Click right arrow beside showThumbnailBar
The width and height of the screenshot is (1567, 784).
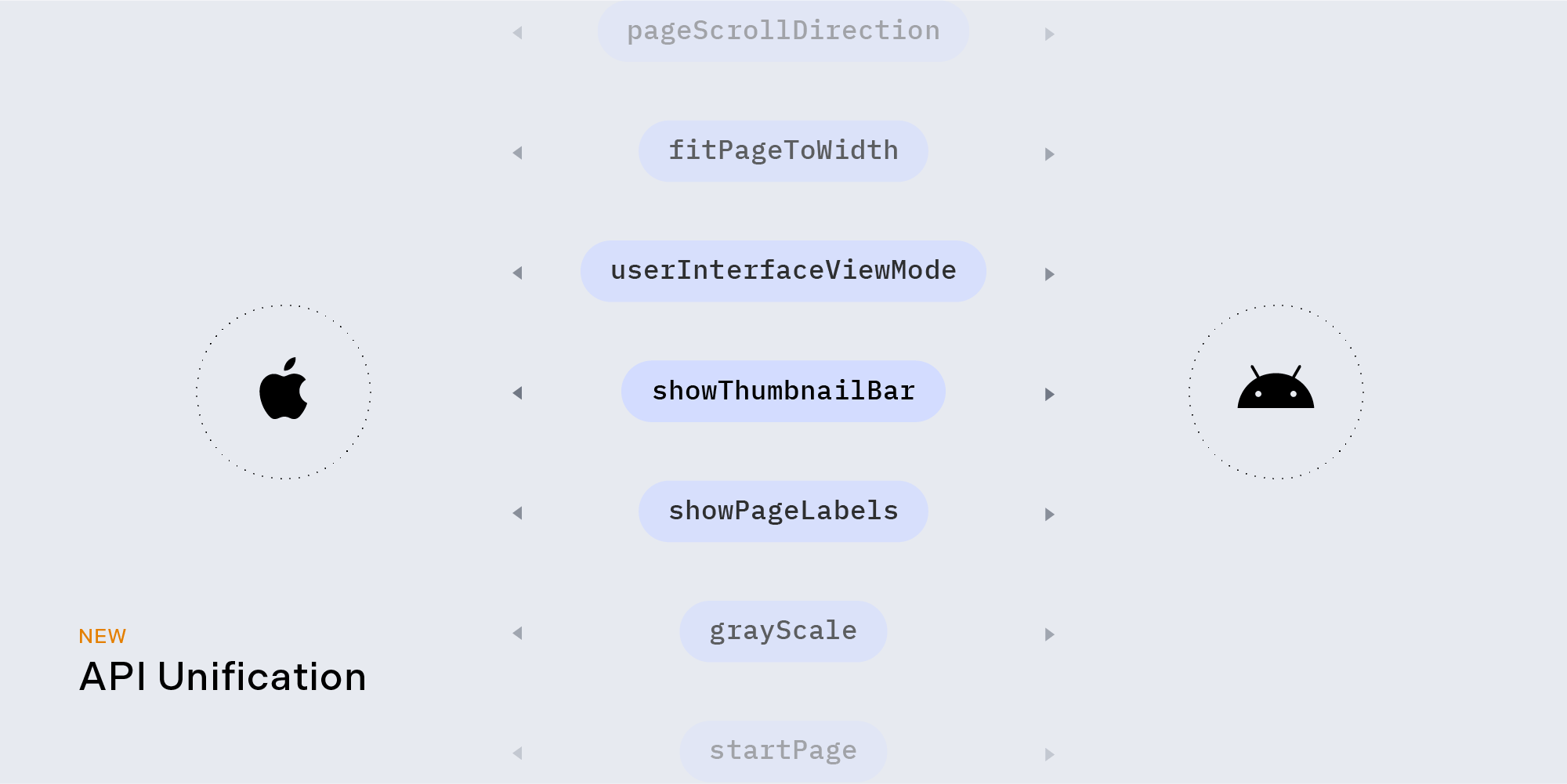point(1050,394)
